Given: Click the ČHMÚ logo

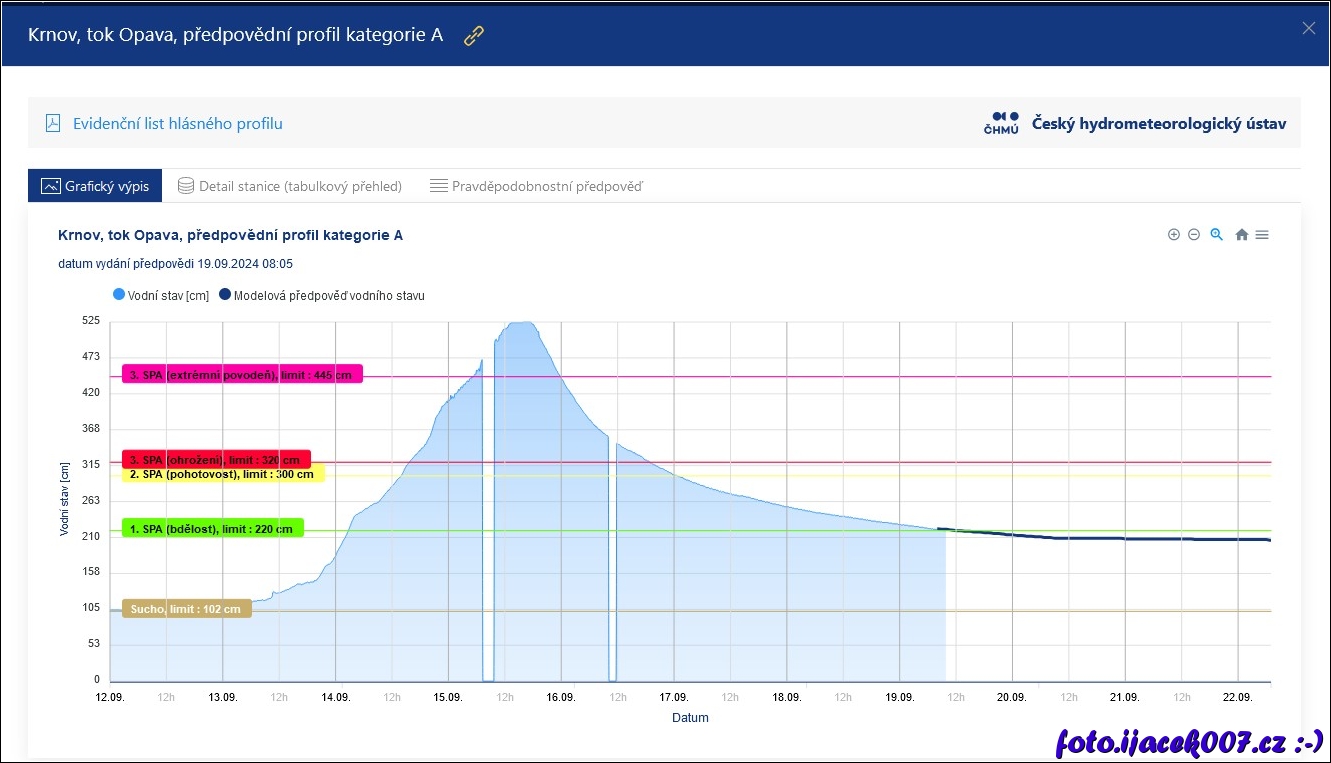Looking at the screenshot, I should click(1001, 123).
